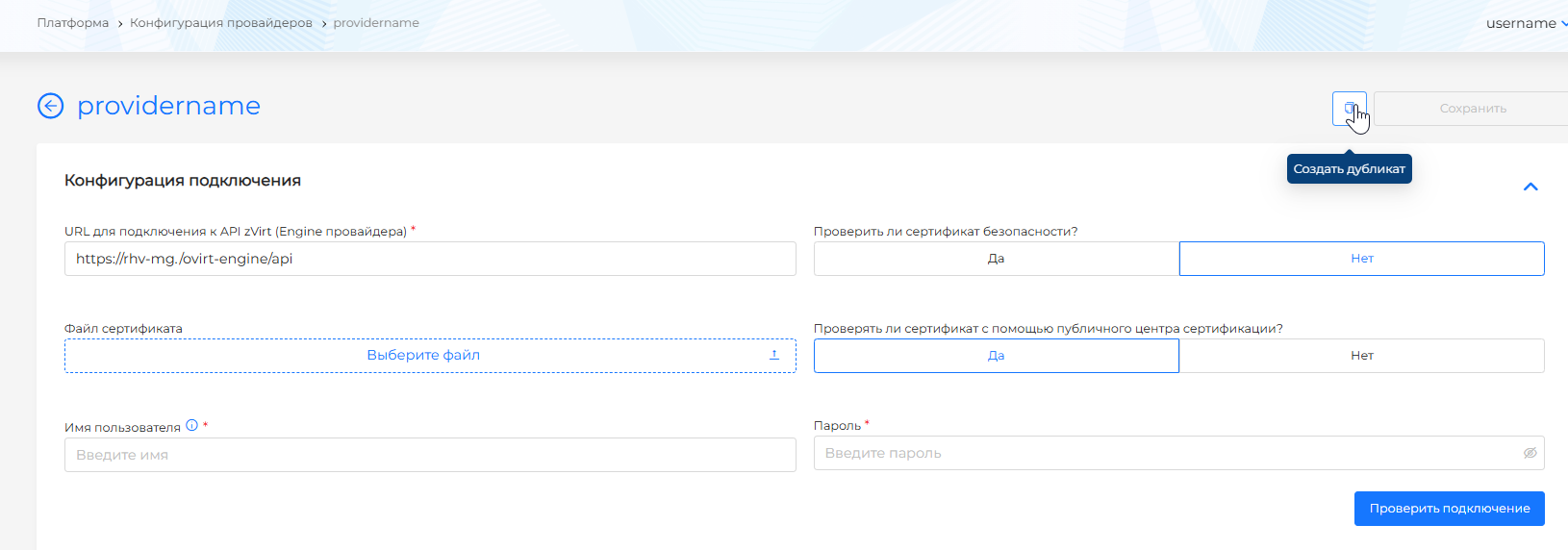This screenshot has width=1568, height=550.
Task: Open Конфигурация провайдеров breadcrumb link
Action: pyautogui.click(x=221, y=23)
